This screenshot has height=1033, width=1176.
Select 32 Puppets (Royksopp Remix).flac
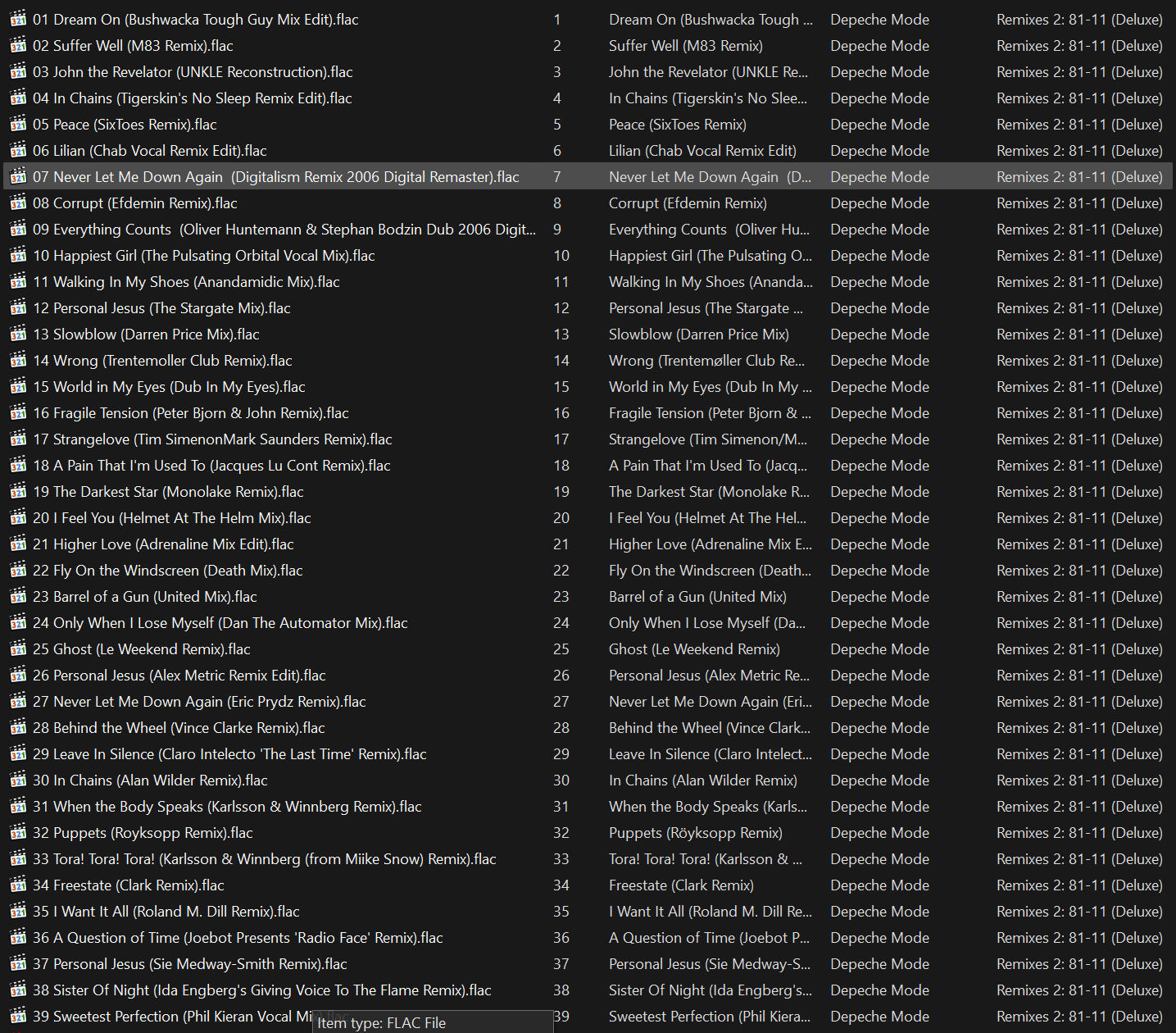(x=143, y=833)
